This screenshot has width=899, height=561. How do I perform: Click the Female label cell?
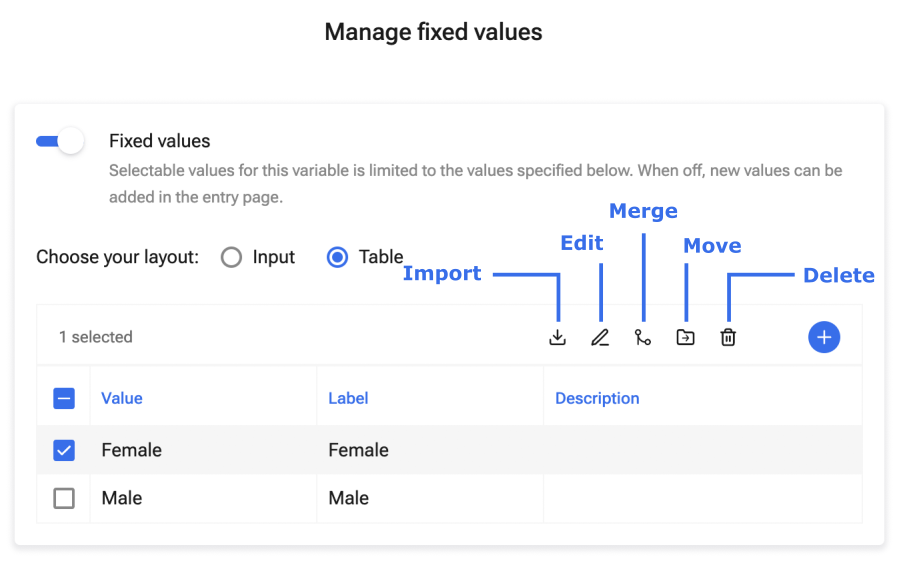coord(358,450)
